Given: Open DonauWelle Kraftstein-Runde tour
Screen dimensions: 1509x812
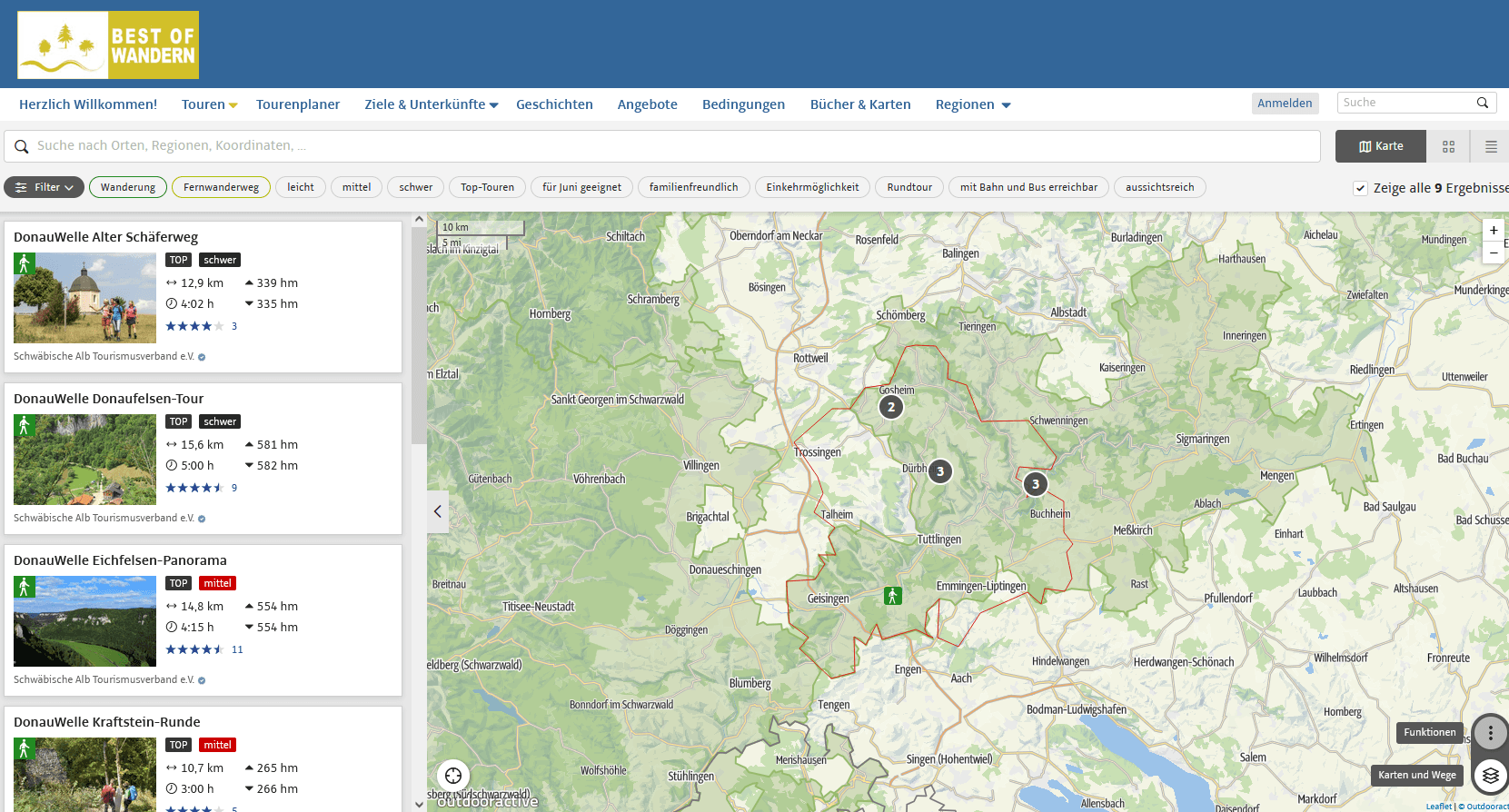Looking at the screenshot, I should [x=106, y=722].
